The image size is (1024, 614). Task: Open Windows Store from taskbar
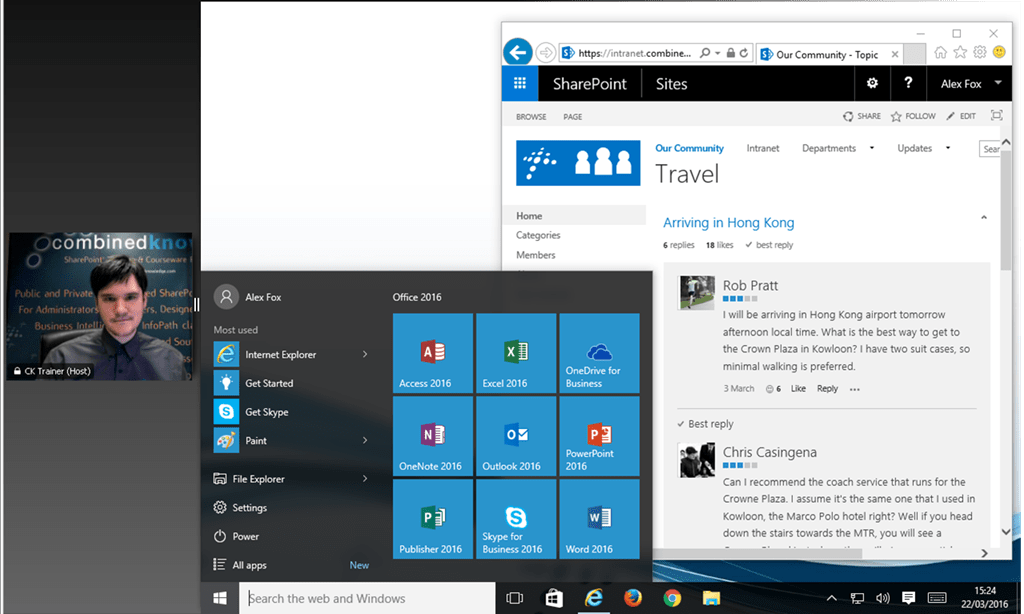pyautogui.click(x=554, y=598)
